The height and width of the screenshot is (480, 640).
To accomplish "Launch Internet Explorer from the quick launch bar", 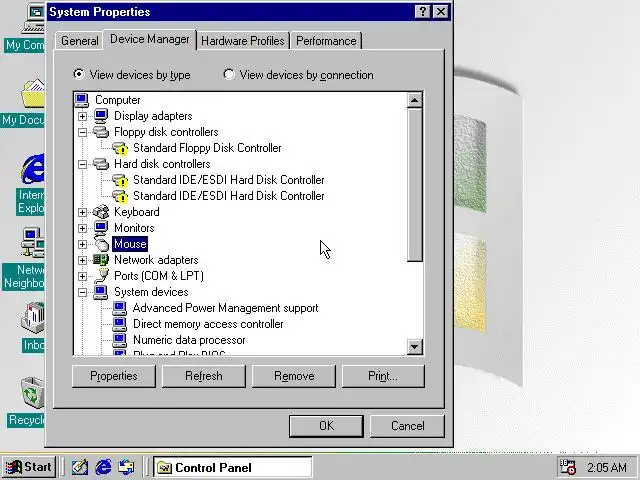I will click(103, 467).
